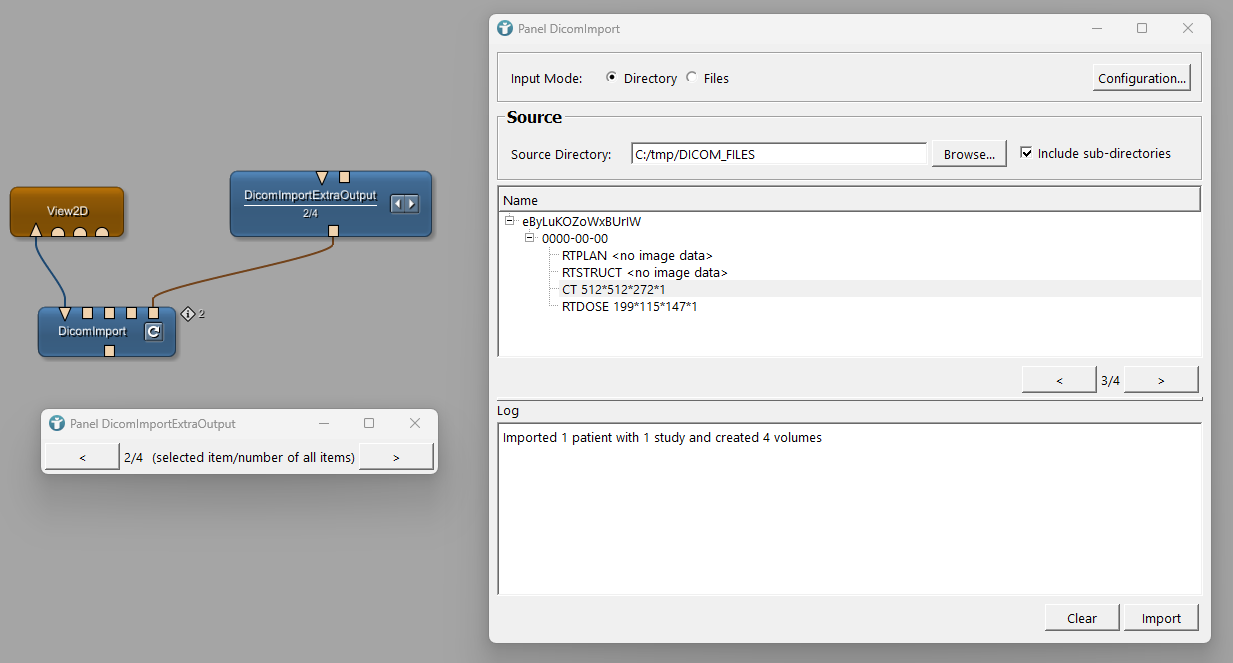This screenshot has height=663, width=1233.
Task: Click the DicomImport triangle output connector
Action: [65, 313]
